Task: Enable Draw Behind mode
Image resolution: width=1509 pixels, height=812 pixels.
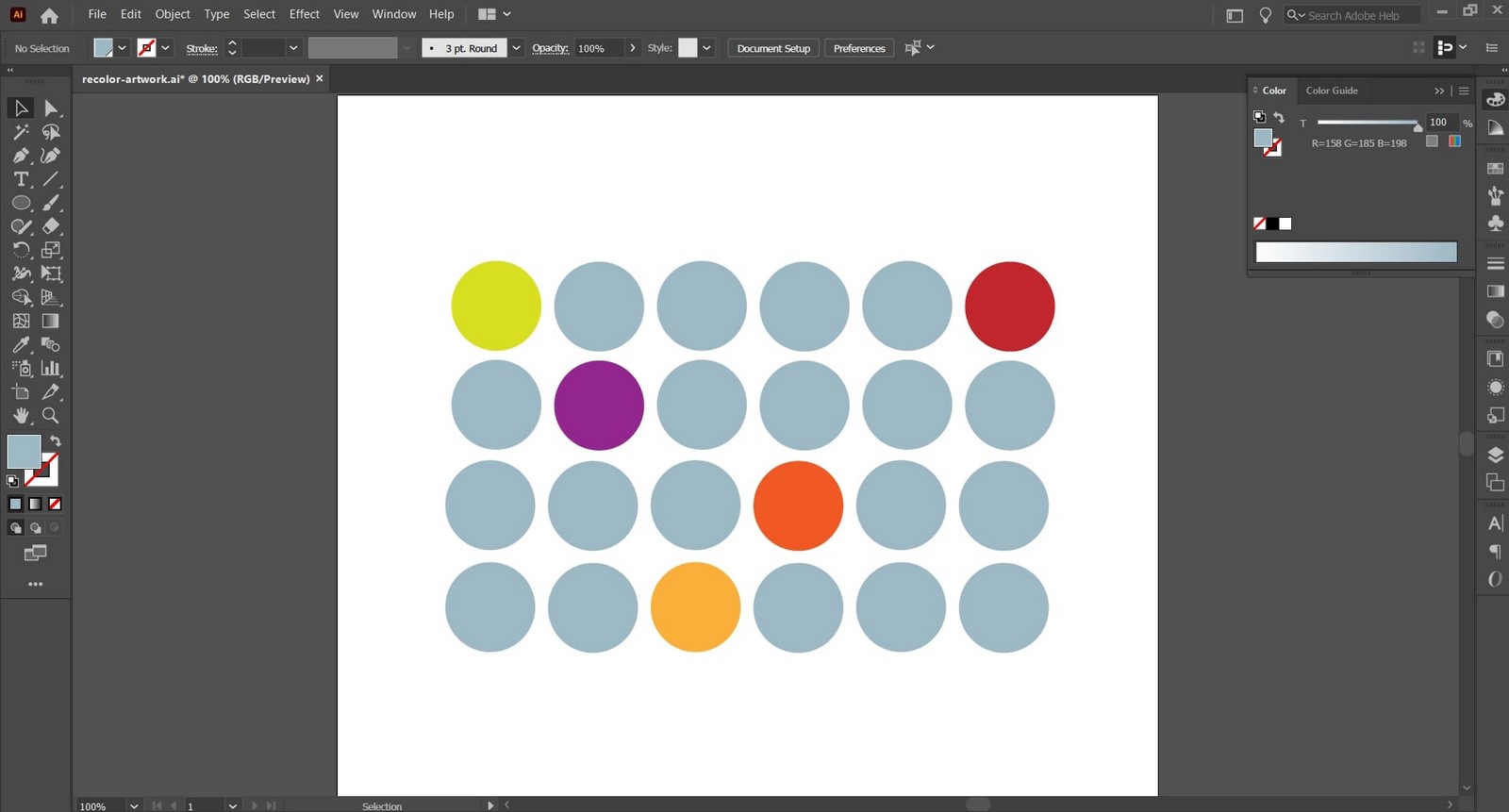Action: pos(35,527)
